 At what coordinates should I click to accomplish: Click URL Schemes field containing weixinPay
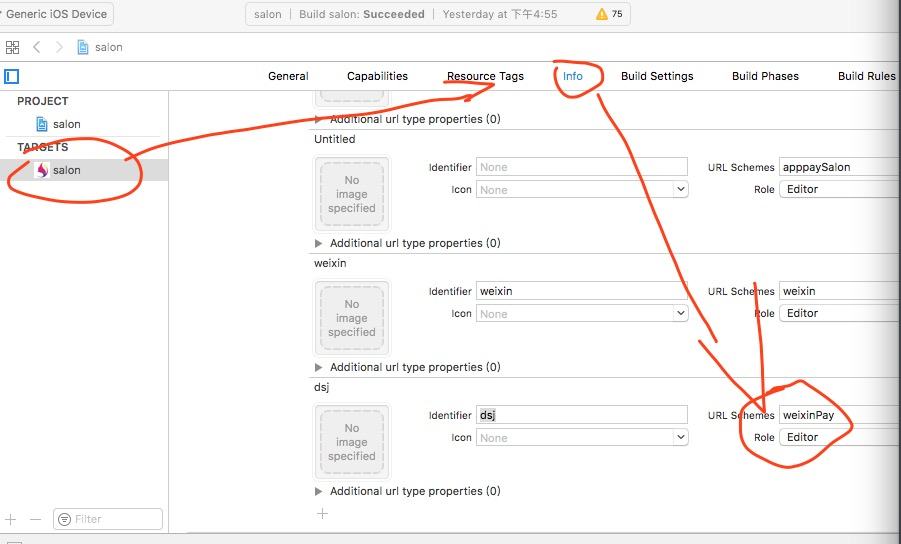[x=840, y=415]
